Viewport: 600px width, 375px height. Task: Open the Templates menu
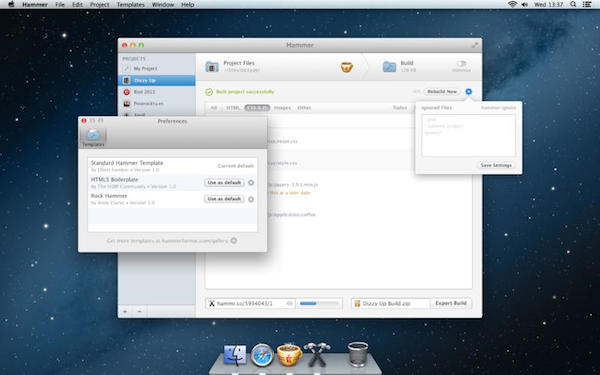point(130,5)
